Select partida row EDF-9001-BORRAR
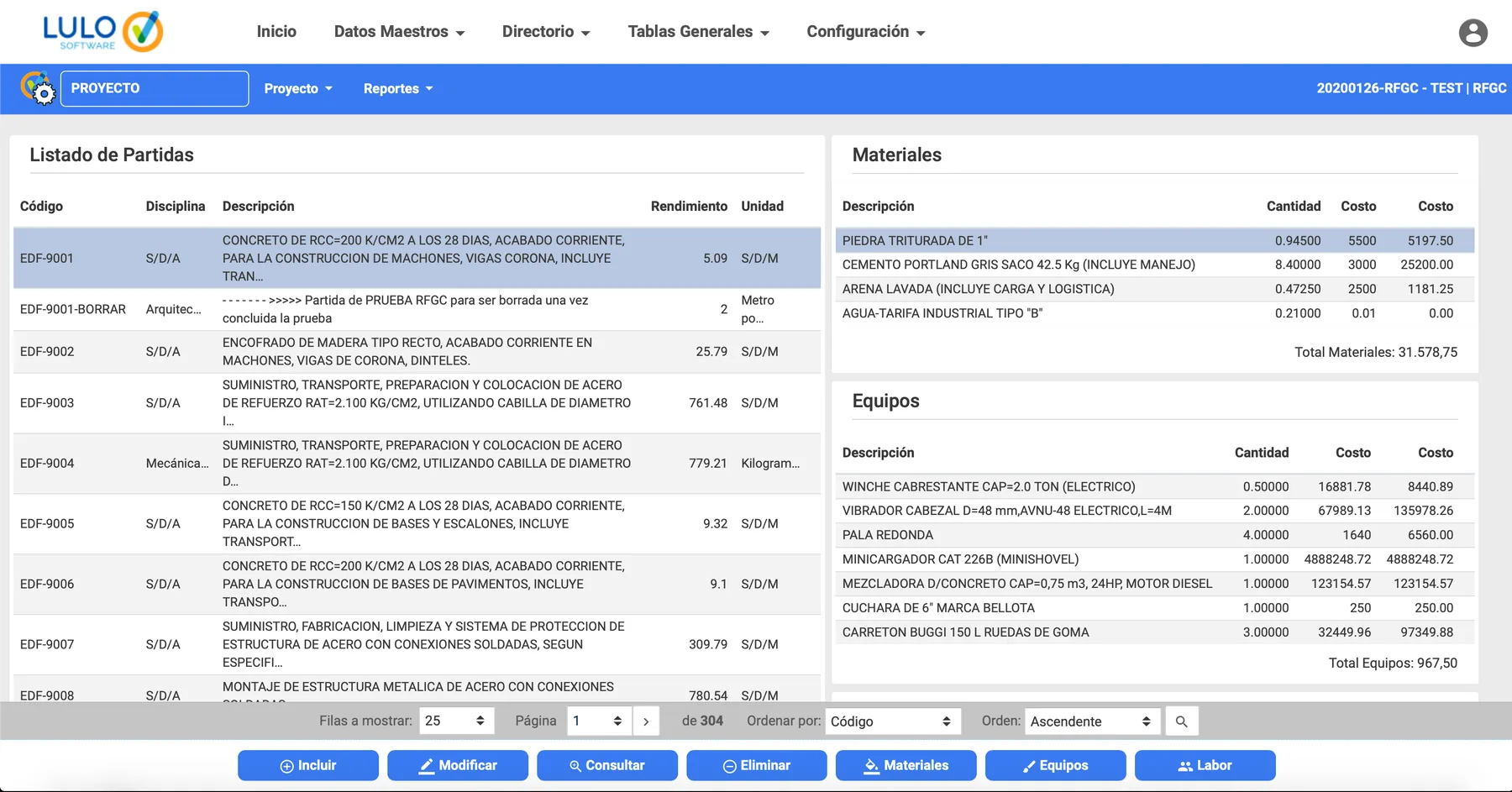Viewport: 1512px width, 792px height. [x=417, y=309]
